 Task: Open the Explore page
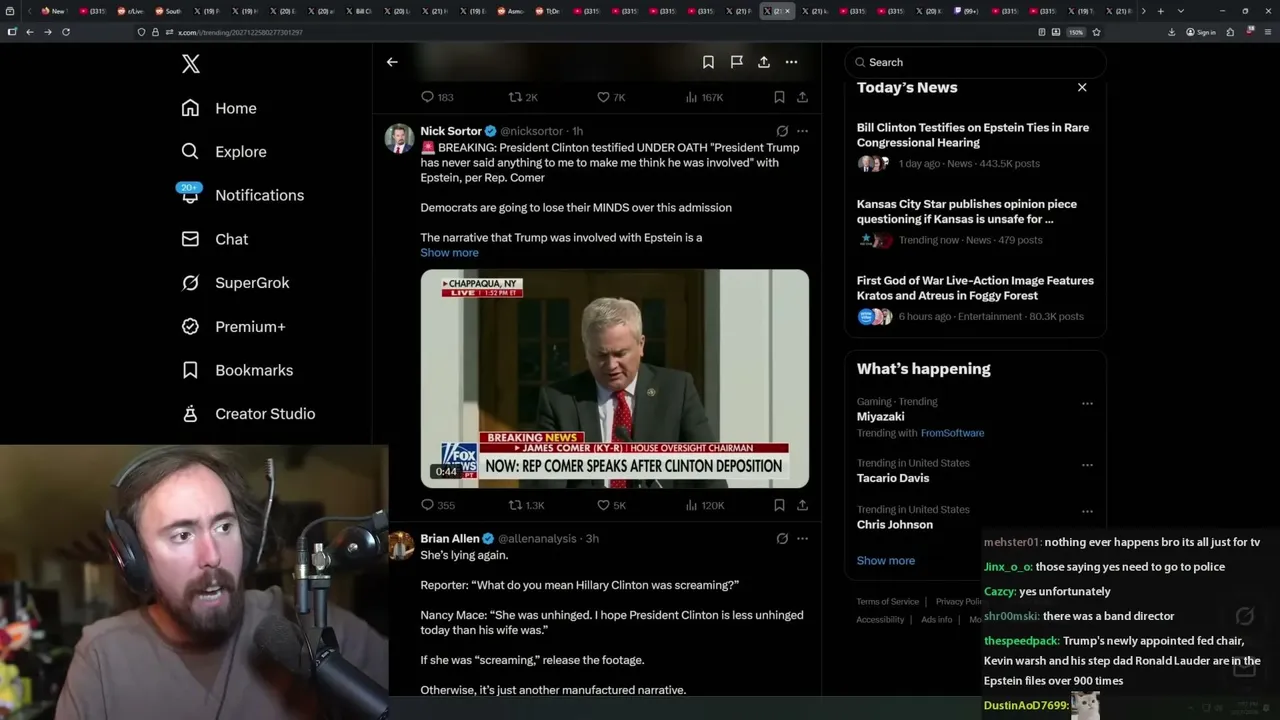pyautogui.click(x=224, y=152)
